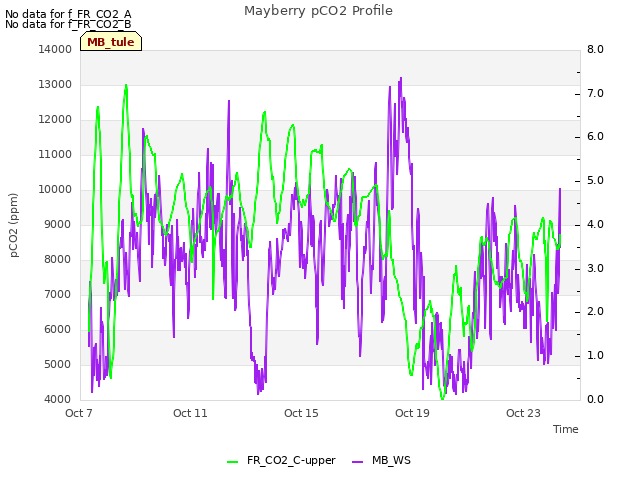Image resolution: width=640 pixels, height=480 pixels.
Task: Click the 7.0 right axis label
Action: coord(595,93)
